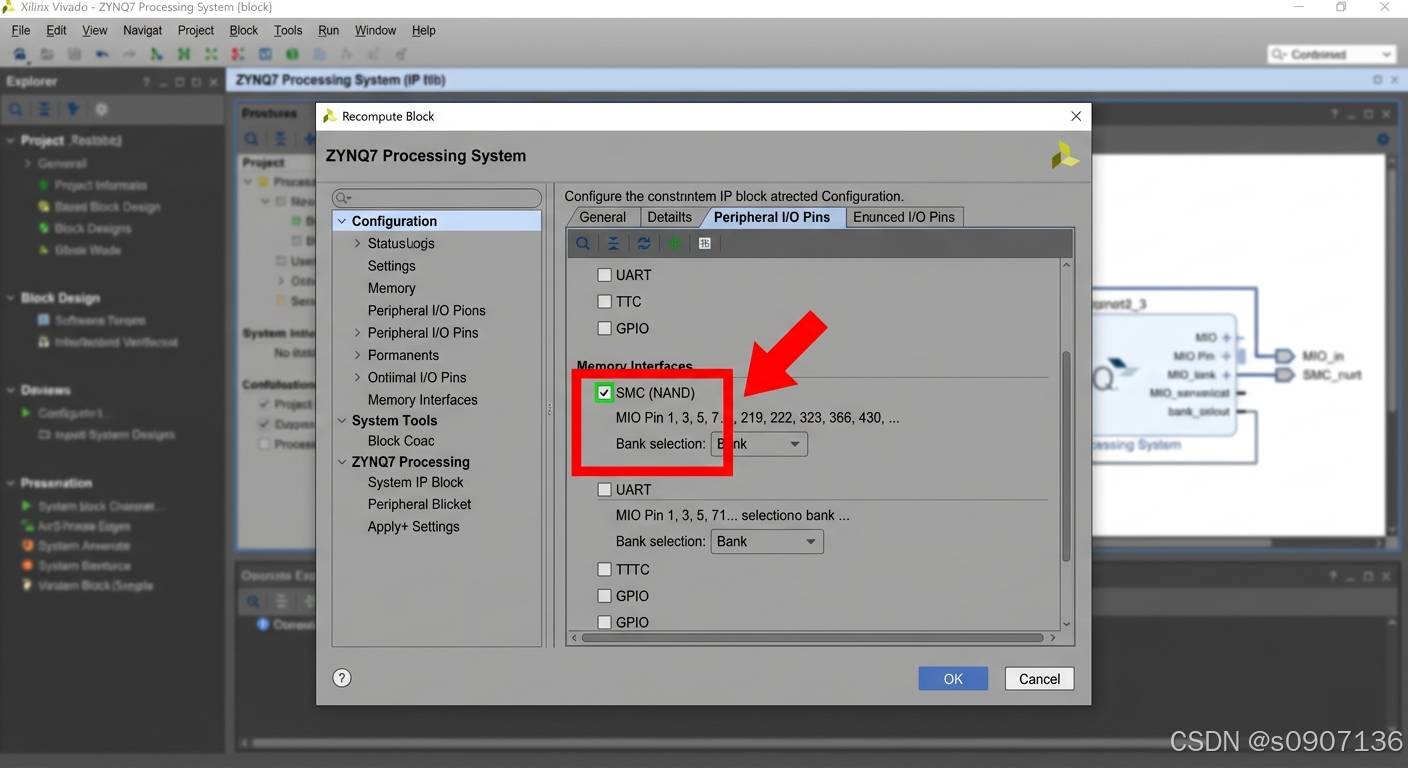Enable the UART checkbox below the SMC bank selection
This screenshot has height=768, width=1408.
[604, 490]
